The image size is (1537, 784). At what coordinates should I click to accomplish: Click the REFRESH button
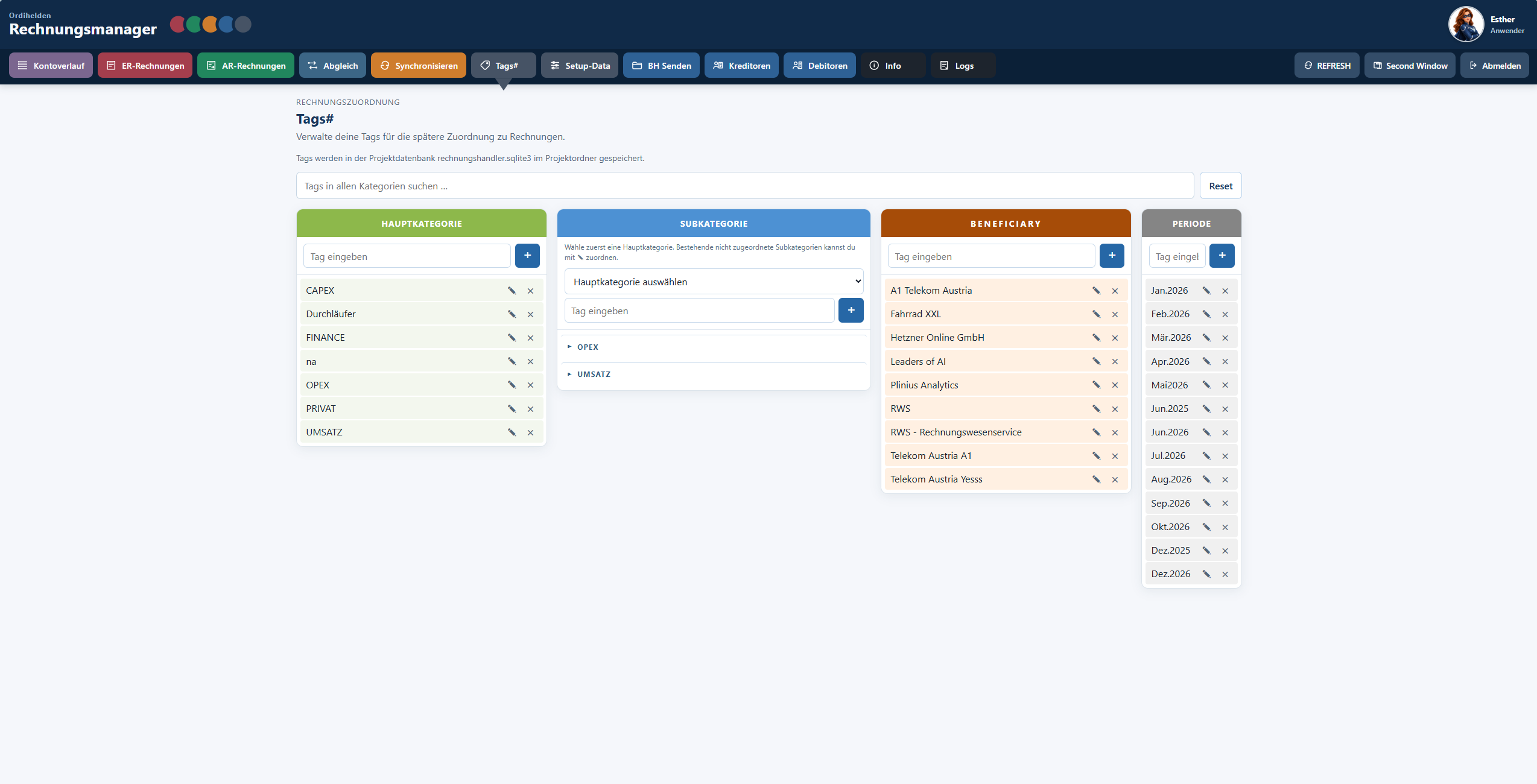coord(1326,65)
